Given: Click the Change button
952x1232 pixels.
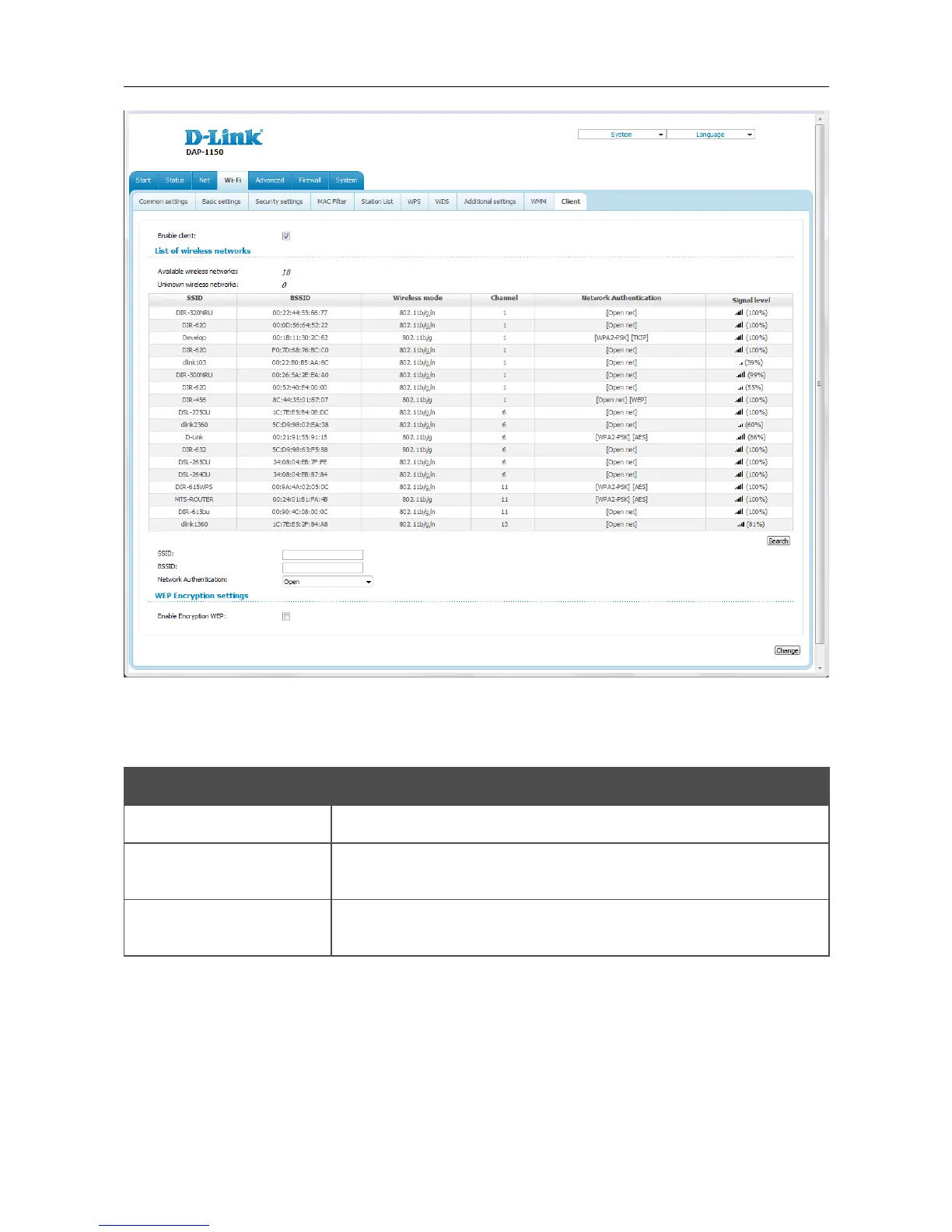Looking at the screenshot, I should point(786,650).
